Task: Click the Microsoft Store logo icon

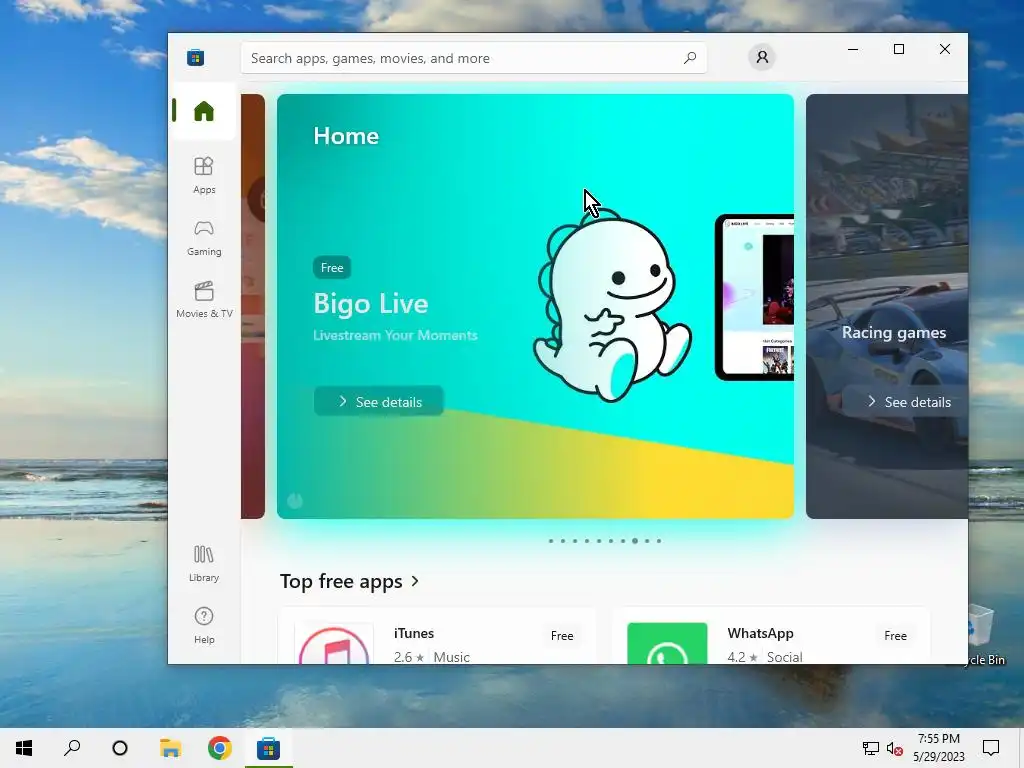Action: (x=195, y=57)
